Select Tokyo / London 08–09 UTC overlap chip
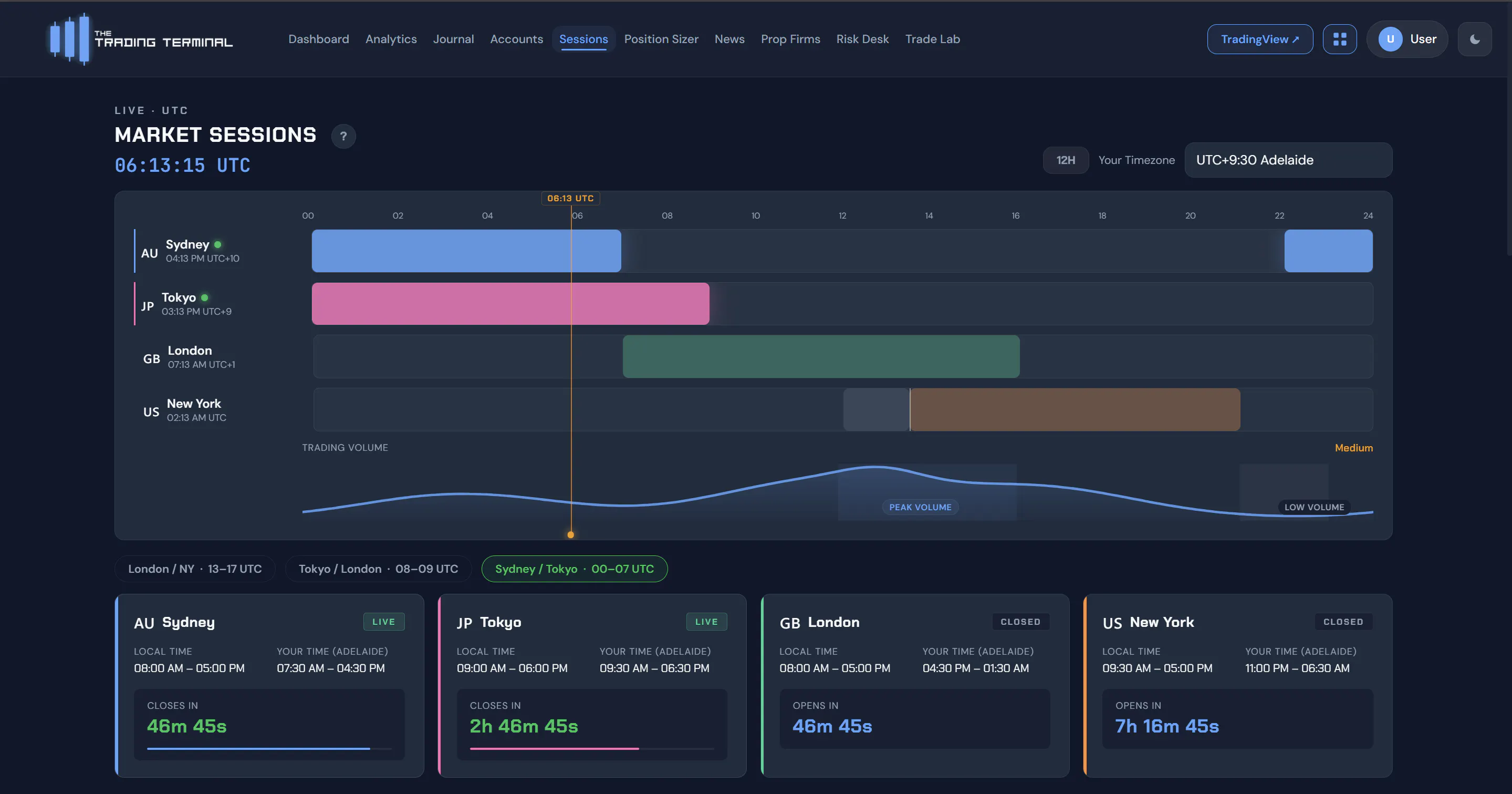1512x794 pixels. pos(378,569)
